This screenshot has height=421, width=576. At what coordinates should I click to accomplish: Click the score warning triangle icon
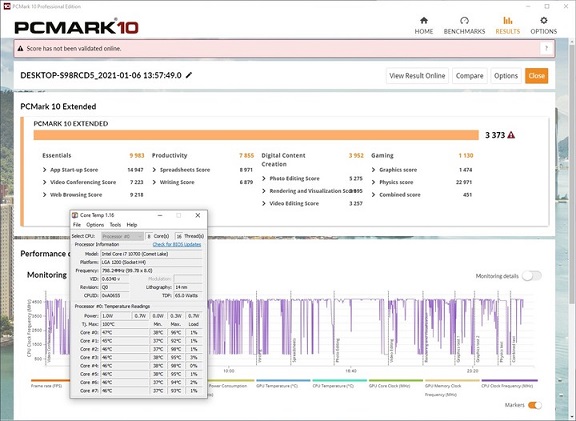511,135
